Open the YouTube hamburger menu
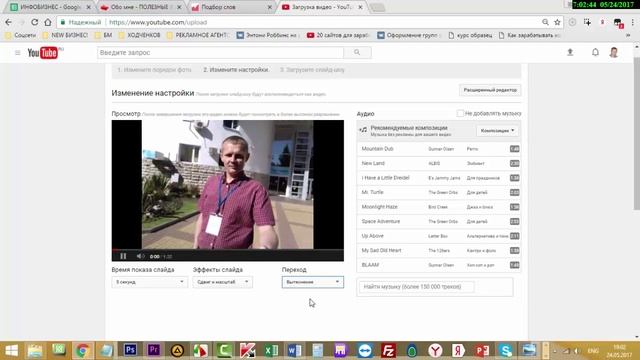Viewport: 640px width, 360px height. click(x=18, y=53)
